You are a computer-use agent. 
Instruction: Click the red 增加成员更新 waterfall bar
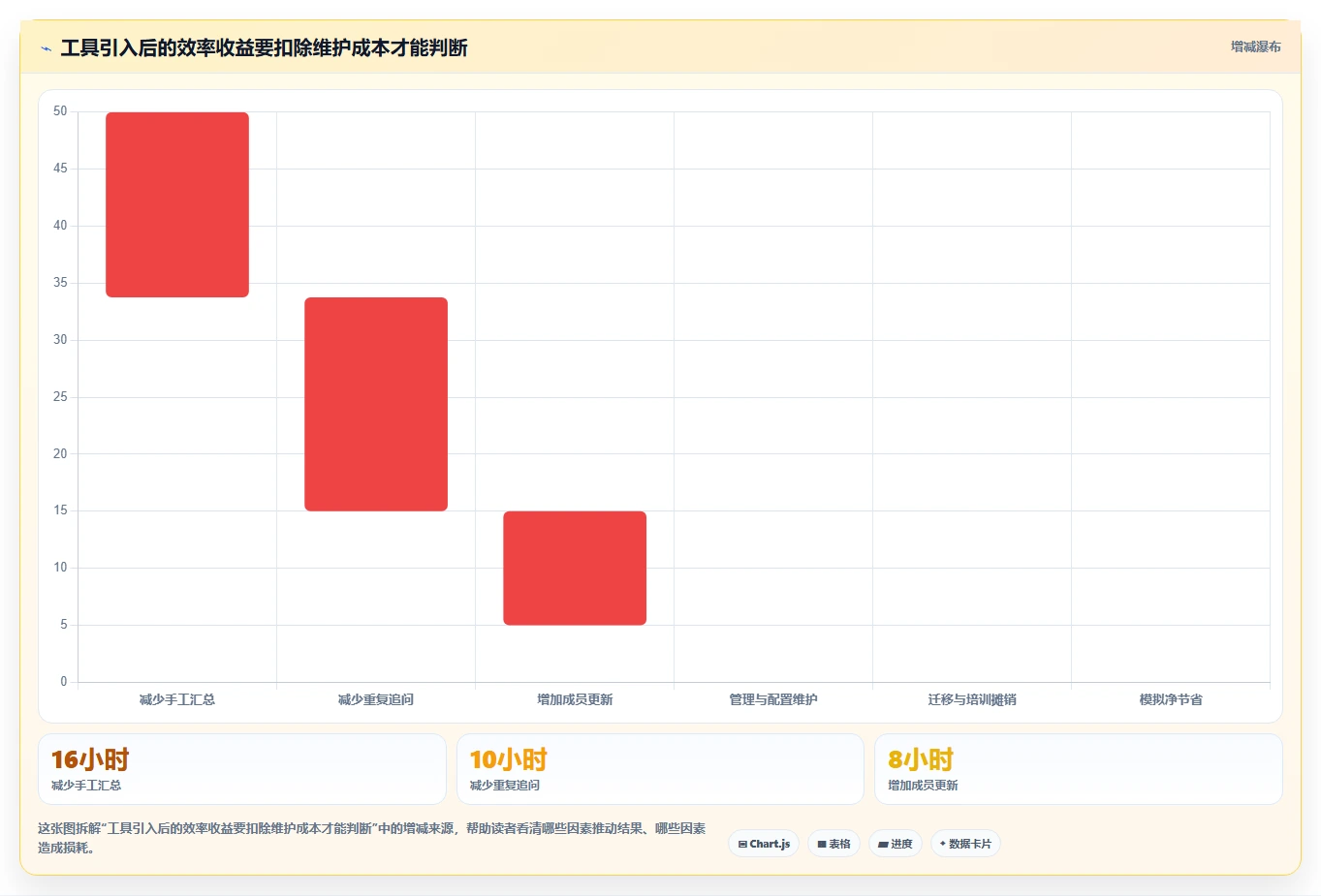575,568
